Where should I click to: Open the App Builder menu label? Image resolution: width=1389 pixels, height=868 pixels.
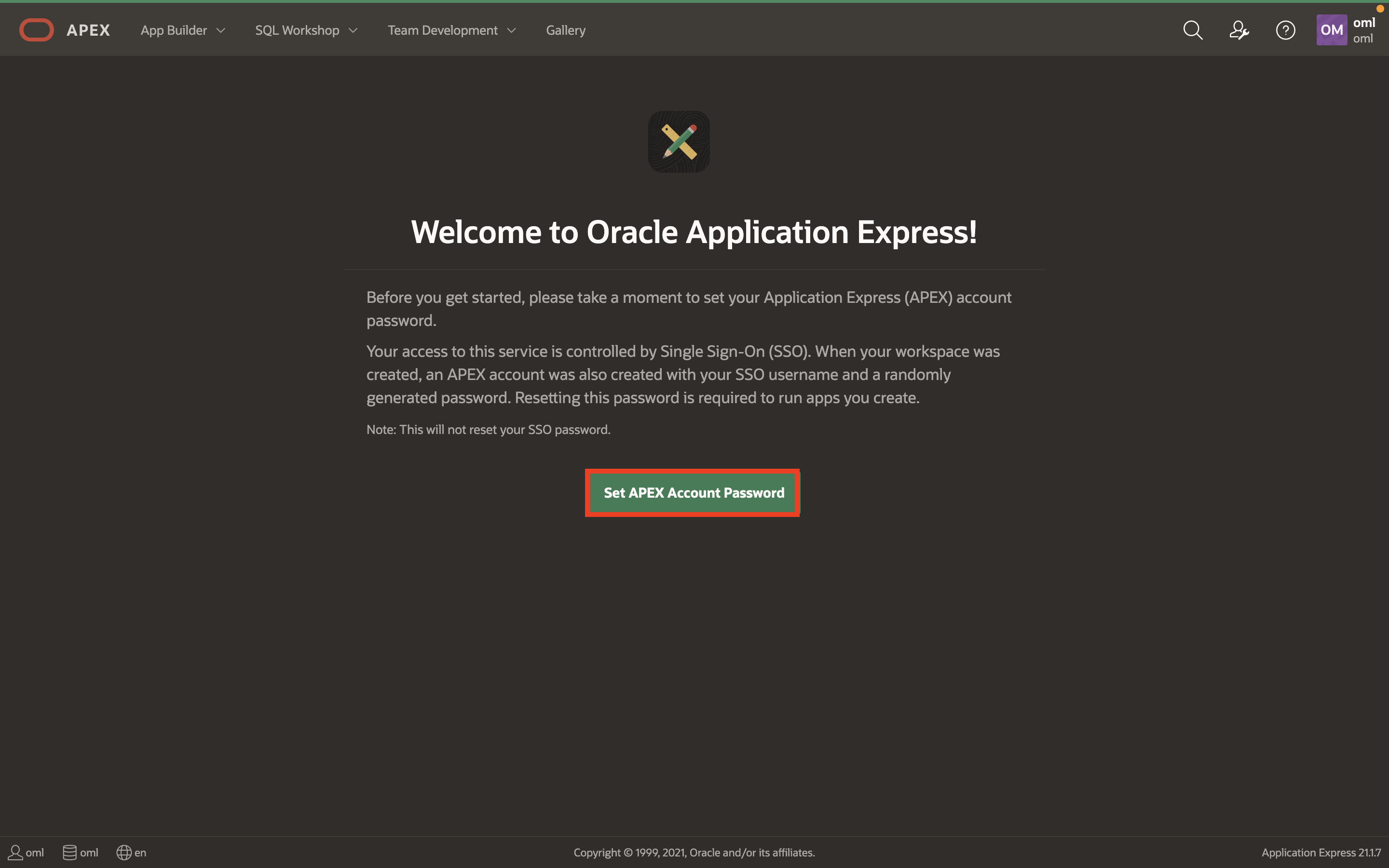(x=173, y=30)
